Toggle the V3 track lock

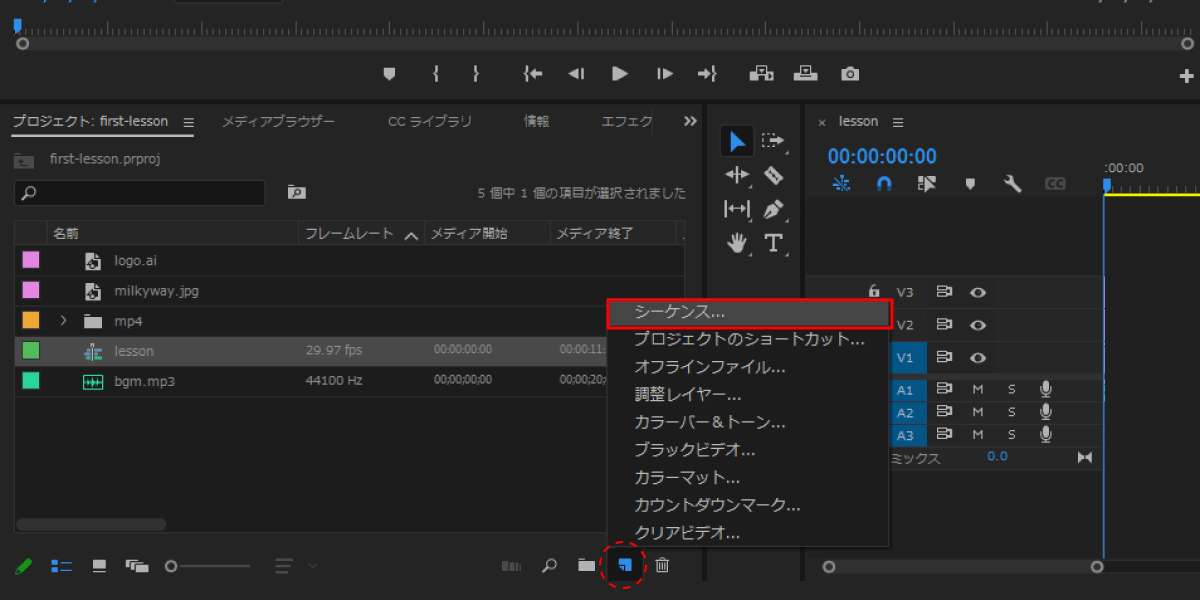[x=874, y=291]
